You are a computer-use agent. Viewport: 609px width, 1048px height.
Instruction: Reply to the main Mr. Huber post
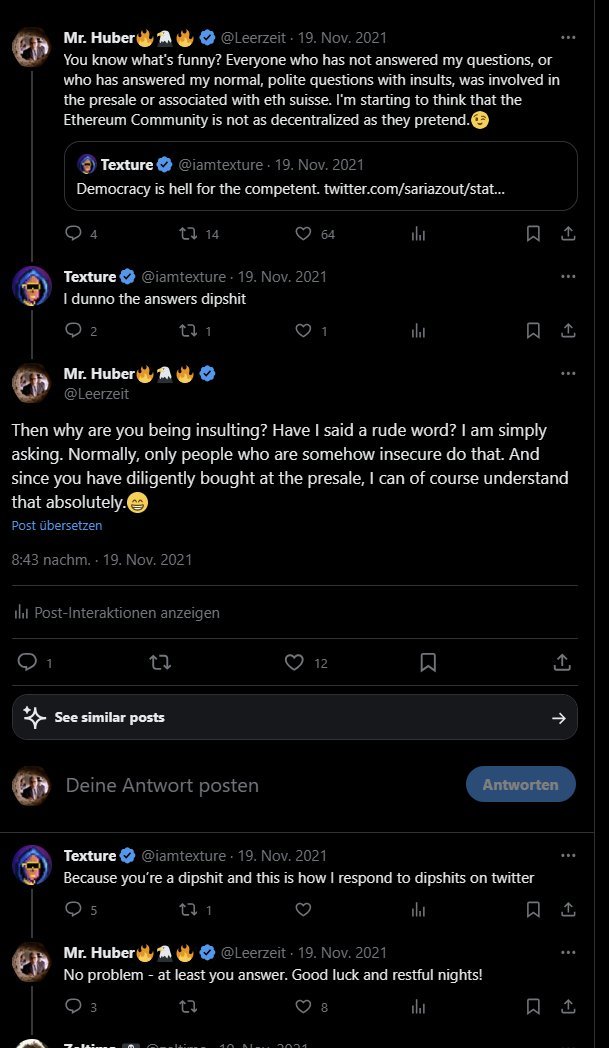click(x=28, y=662)
